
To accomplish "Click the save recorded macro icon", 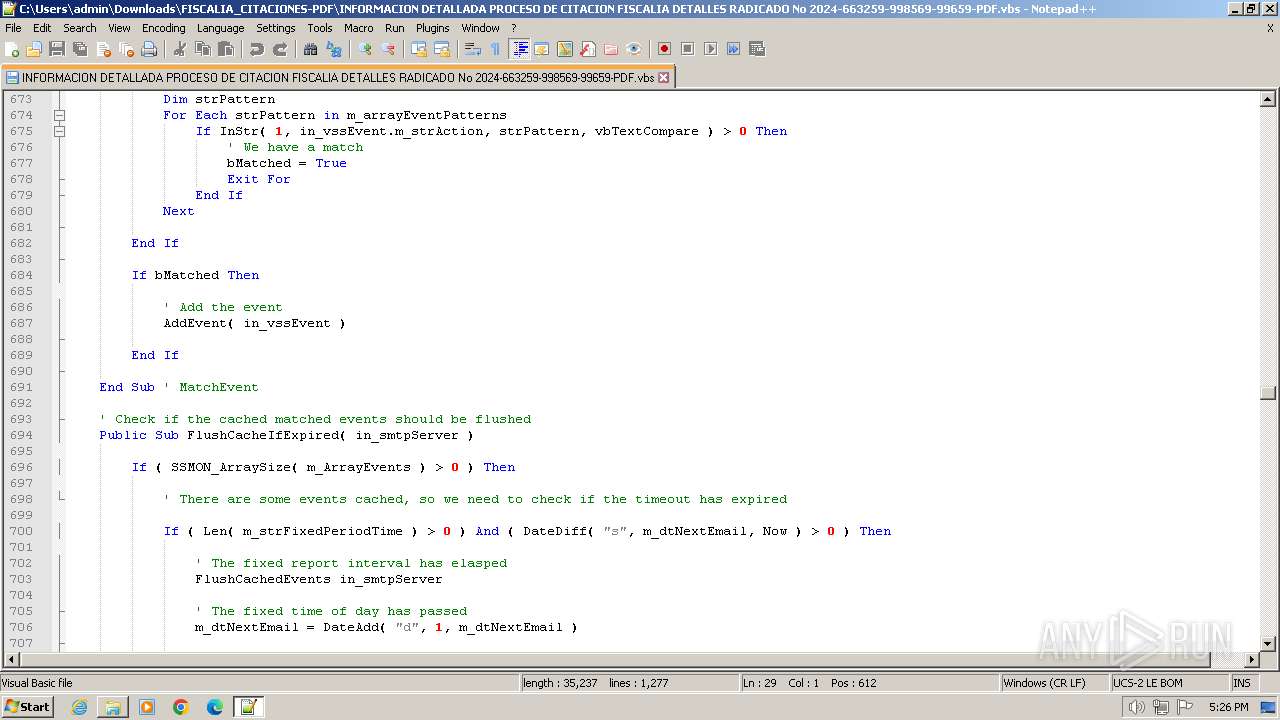I will click(x=756, y=49).
